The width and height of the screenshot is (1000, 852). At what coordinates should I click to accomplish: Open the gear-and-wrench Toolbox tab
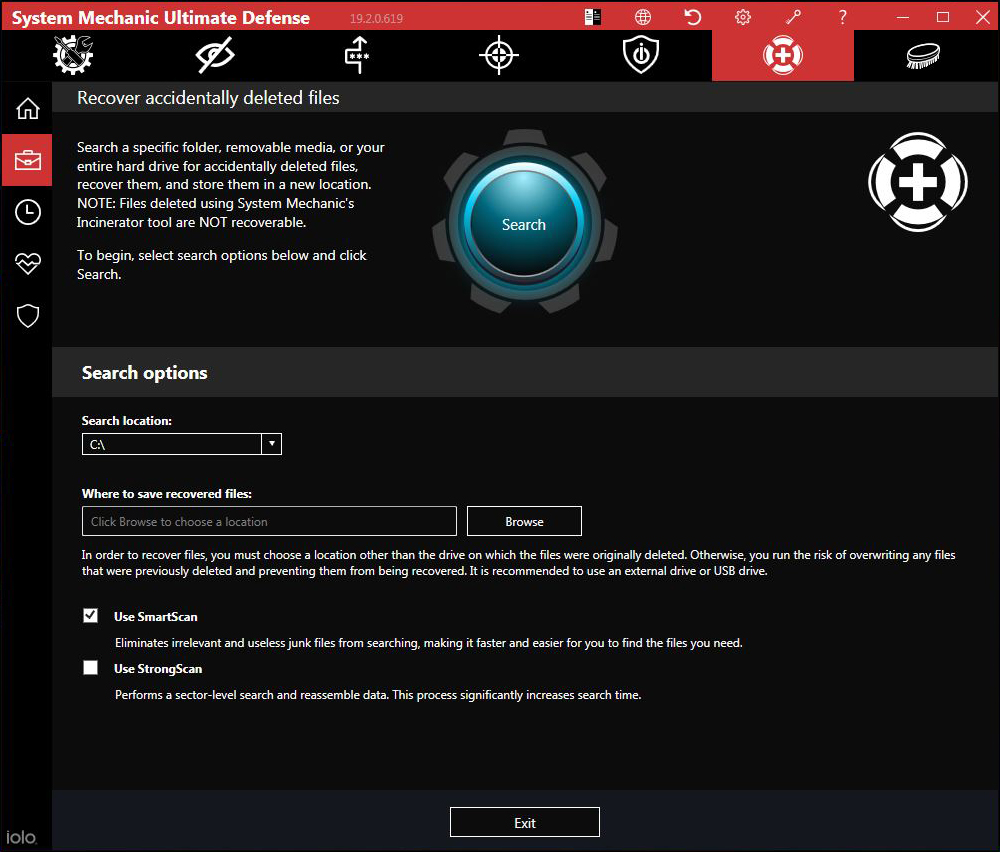pos(73,55)
